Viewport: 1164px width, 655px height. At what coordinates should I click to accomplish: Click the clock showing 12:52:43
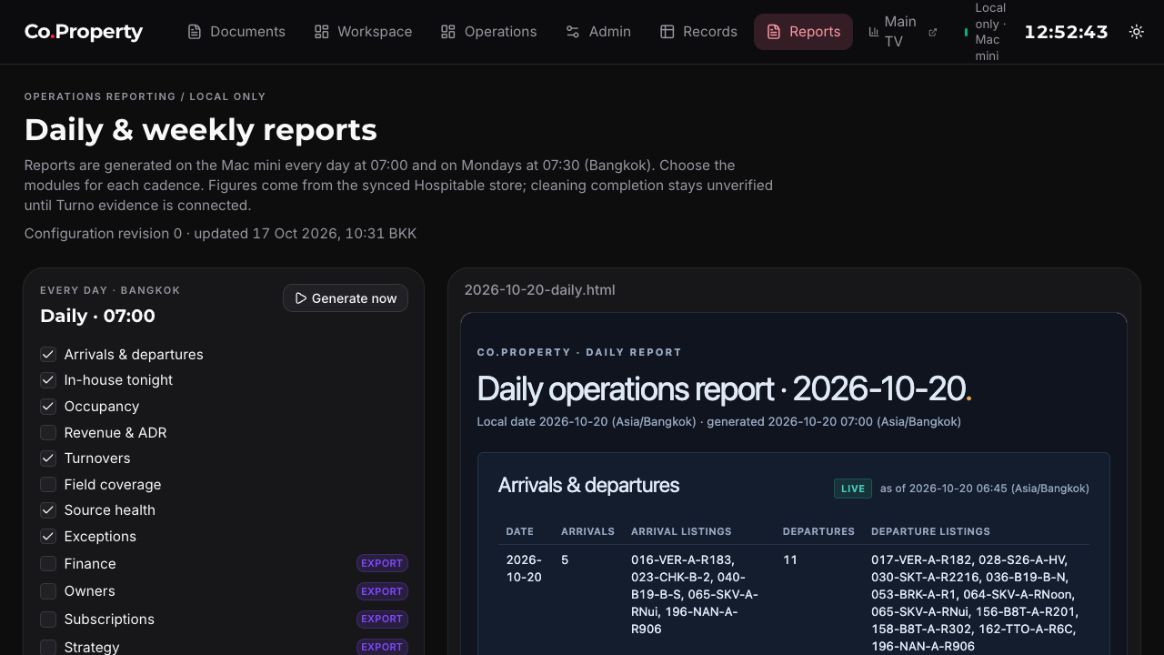point(1066,32)
